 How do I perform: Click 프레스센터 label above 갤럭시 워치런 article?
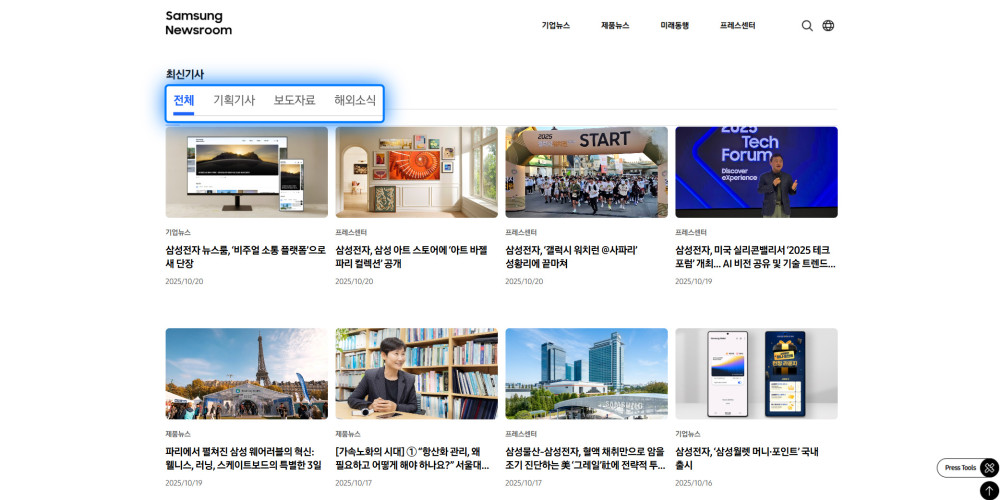(x=521, y=233)
